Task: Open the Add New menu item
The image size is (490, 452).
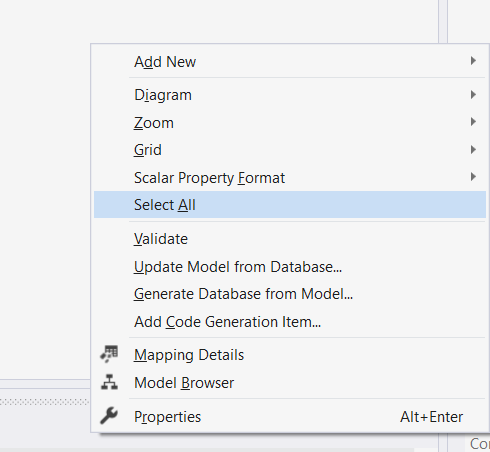Action: tap(290, 61)
